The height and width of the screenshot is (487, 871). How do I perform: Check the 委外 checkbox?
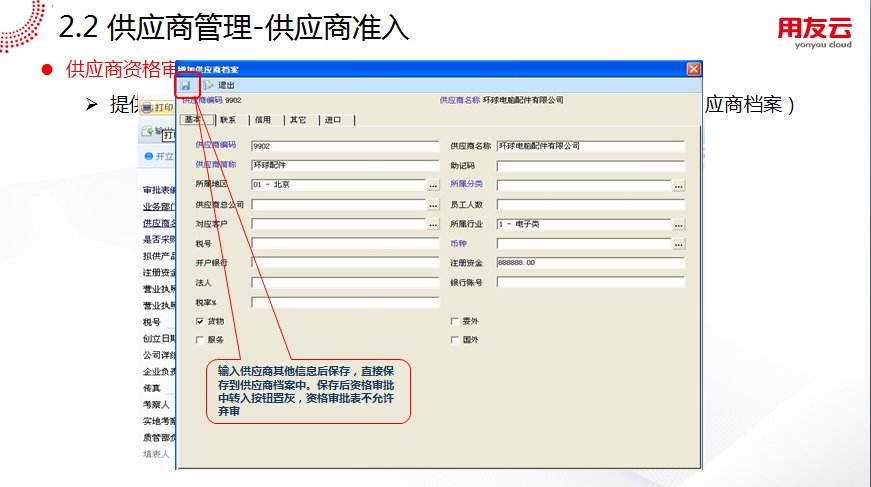point(454,322)
